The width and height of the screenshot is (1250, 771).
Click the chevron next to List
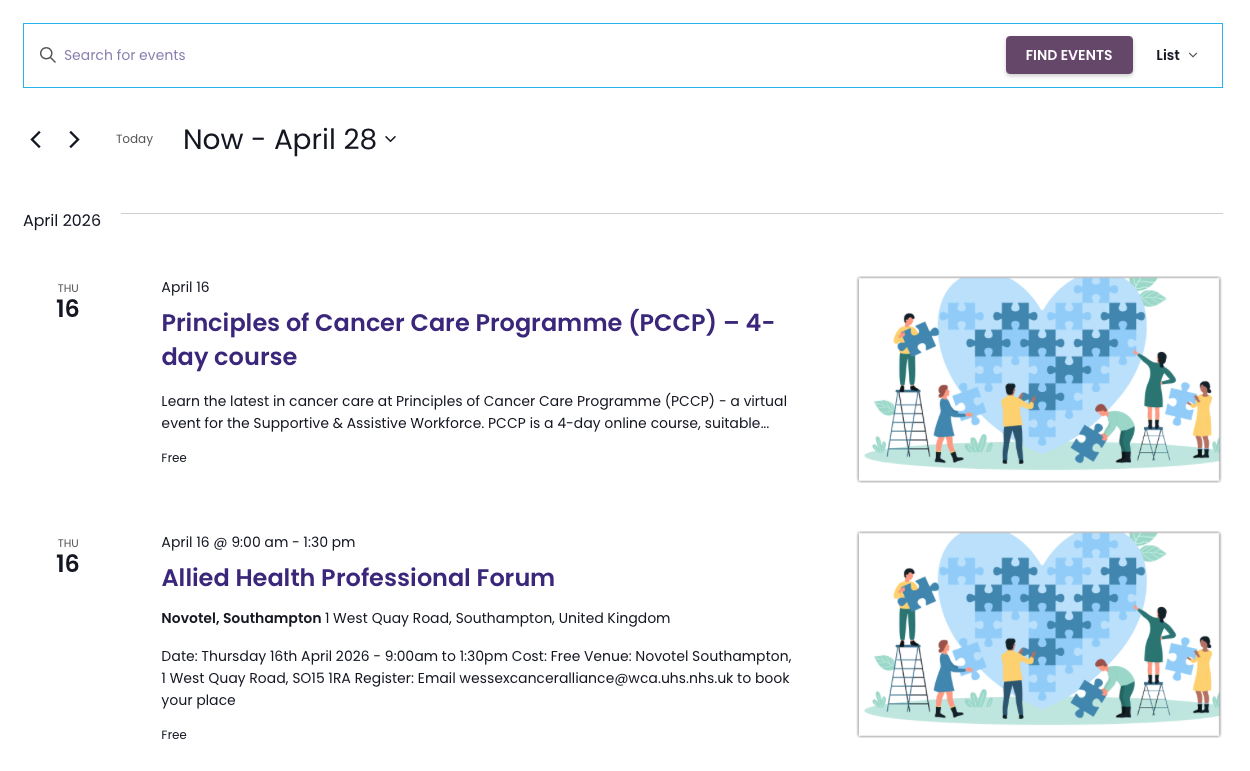tap(1193, 56)
